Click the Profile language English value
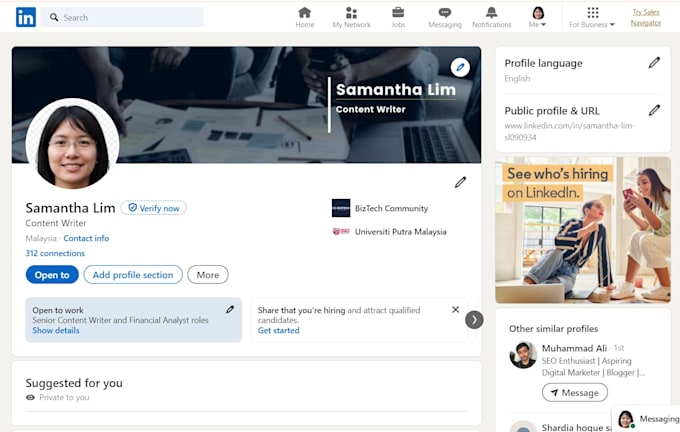This screenshot has height=432, width=680. coord(517,79)
